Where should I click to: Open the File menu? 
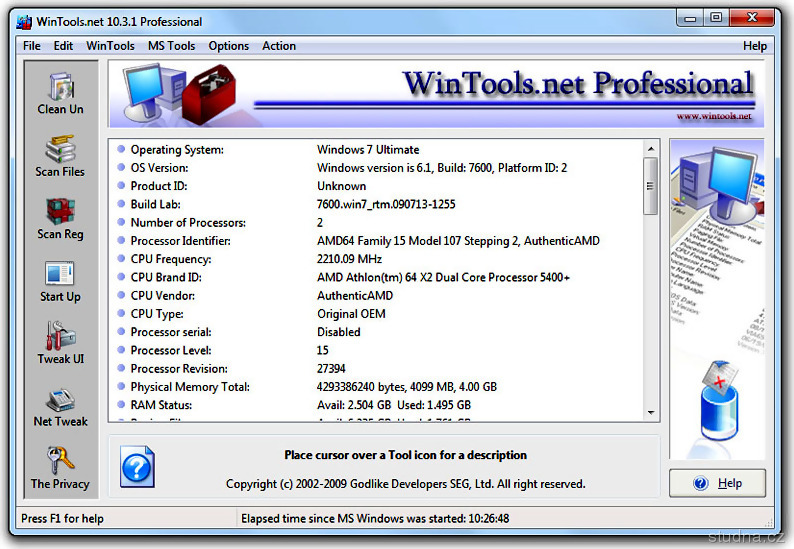32,46
